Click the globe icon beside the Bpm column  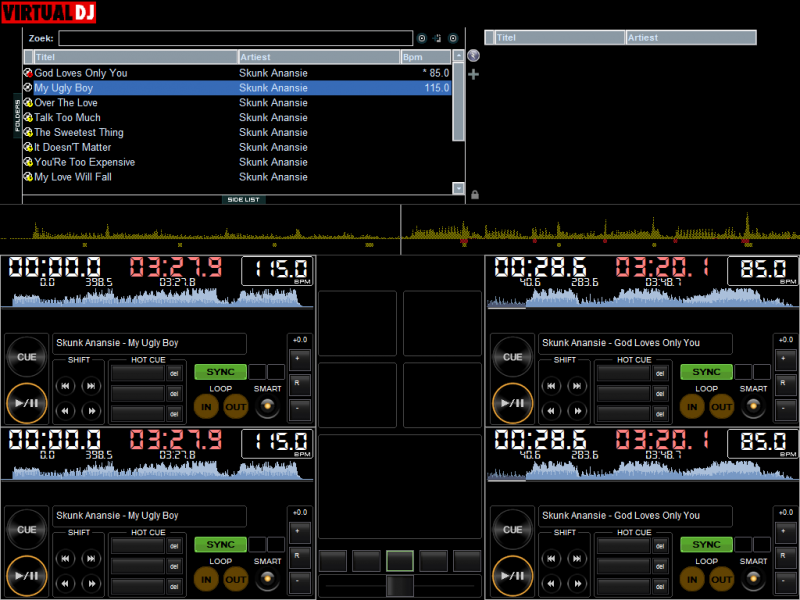tap(473, 55)
